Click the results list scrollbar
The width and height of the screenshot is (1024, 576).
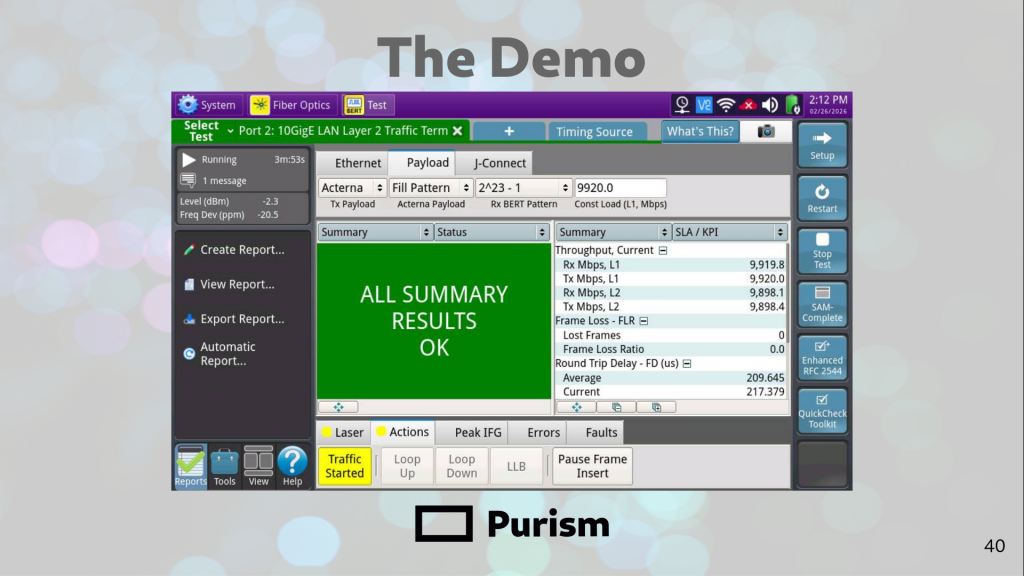pyautogui.click(x=788, y=292)
